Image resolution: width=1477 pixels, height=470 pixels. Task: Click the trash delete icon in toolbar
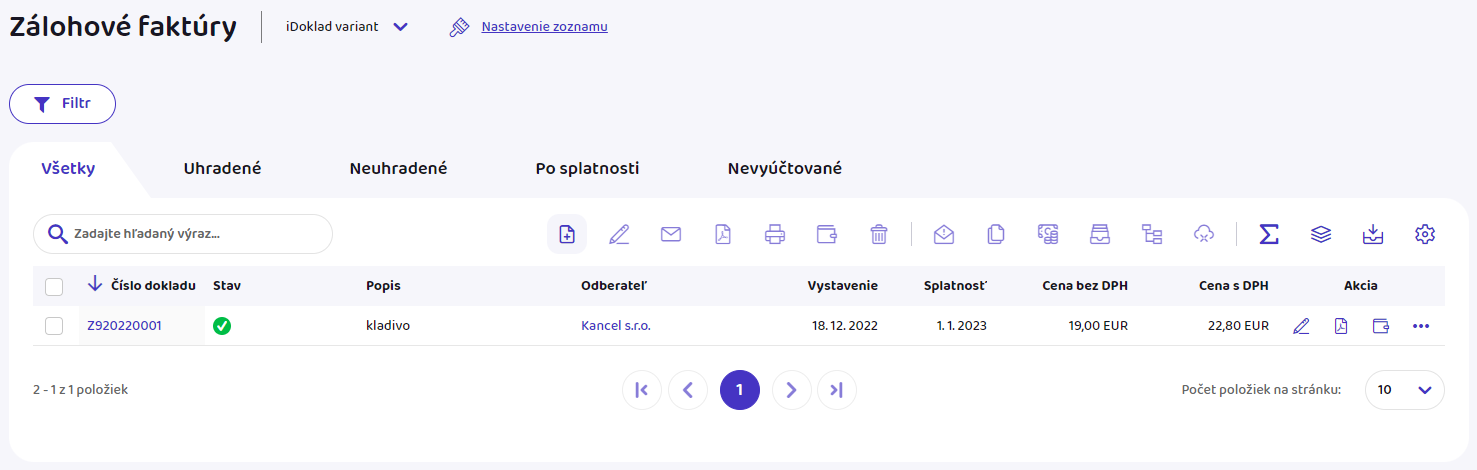tap(879, 234)
